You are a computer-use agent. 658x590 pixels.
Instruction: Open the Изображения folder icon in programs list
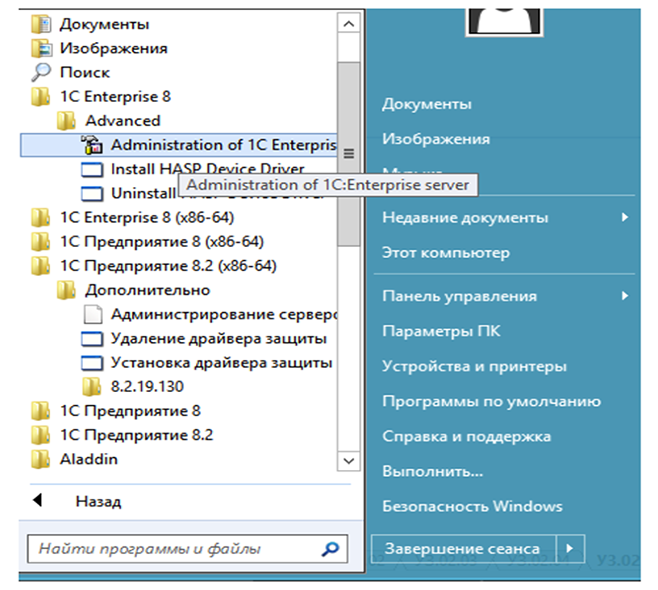pos(41,48)
